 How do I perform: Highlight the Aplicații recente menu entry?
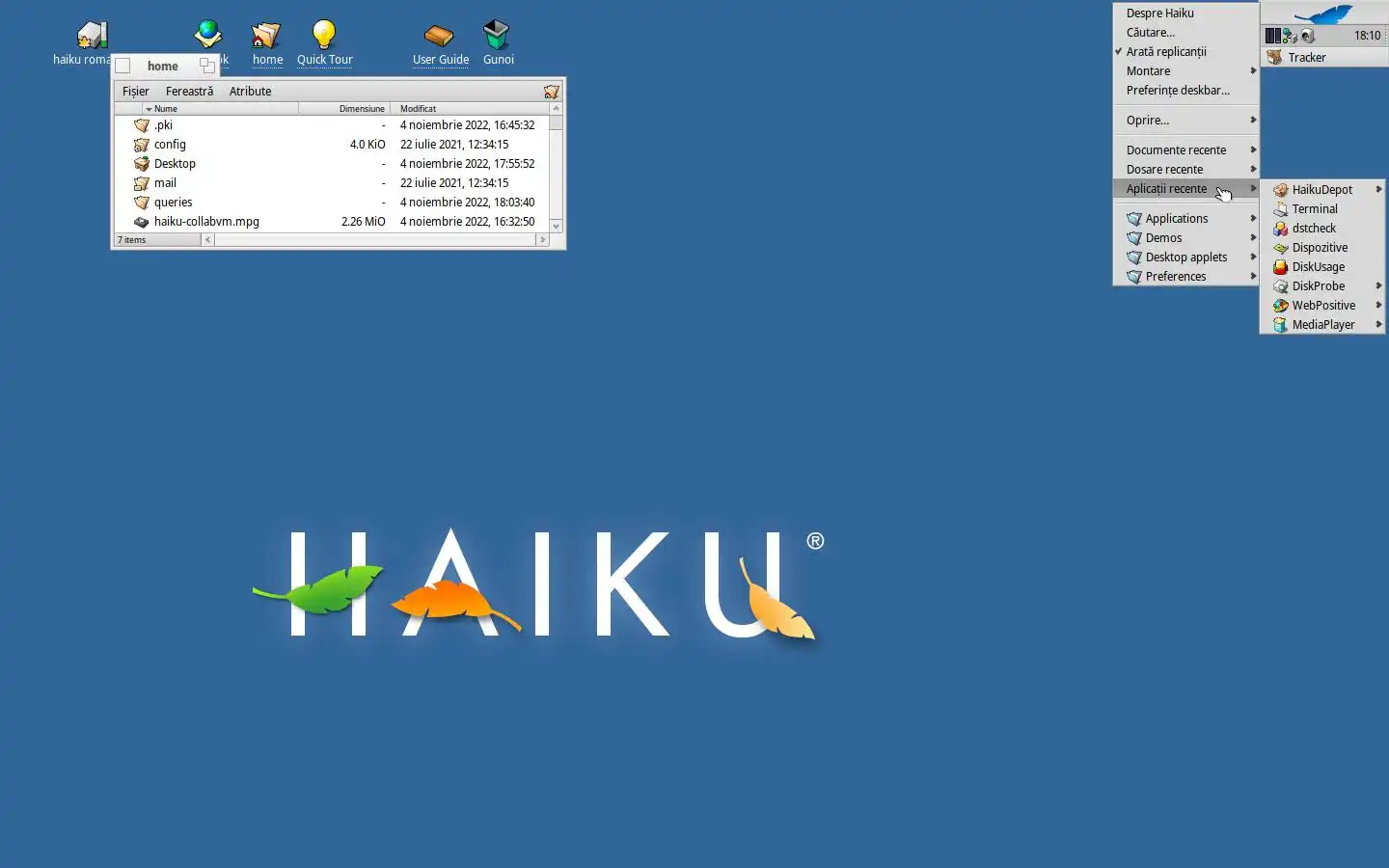1185,189
